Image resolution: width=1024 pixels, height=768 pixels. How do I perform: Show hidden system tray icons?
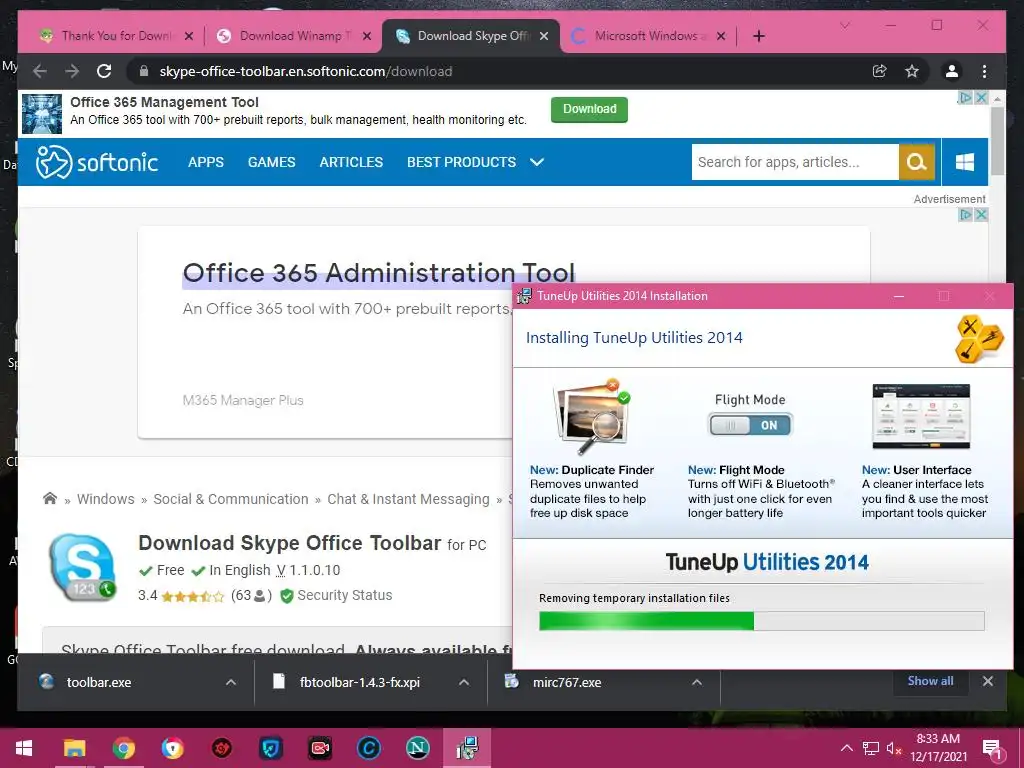[846, 748]
